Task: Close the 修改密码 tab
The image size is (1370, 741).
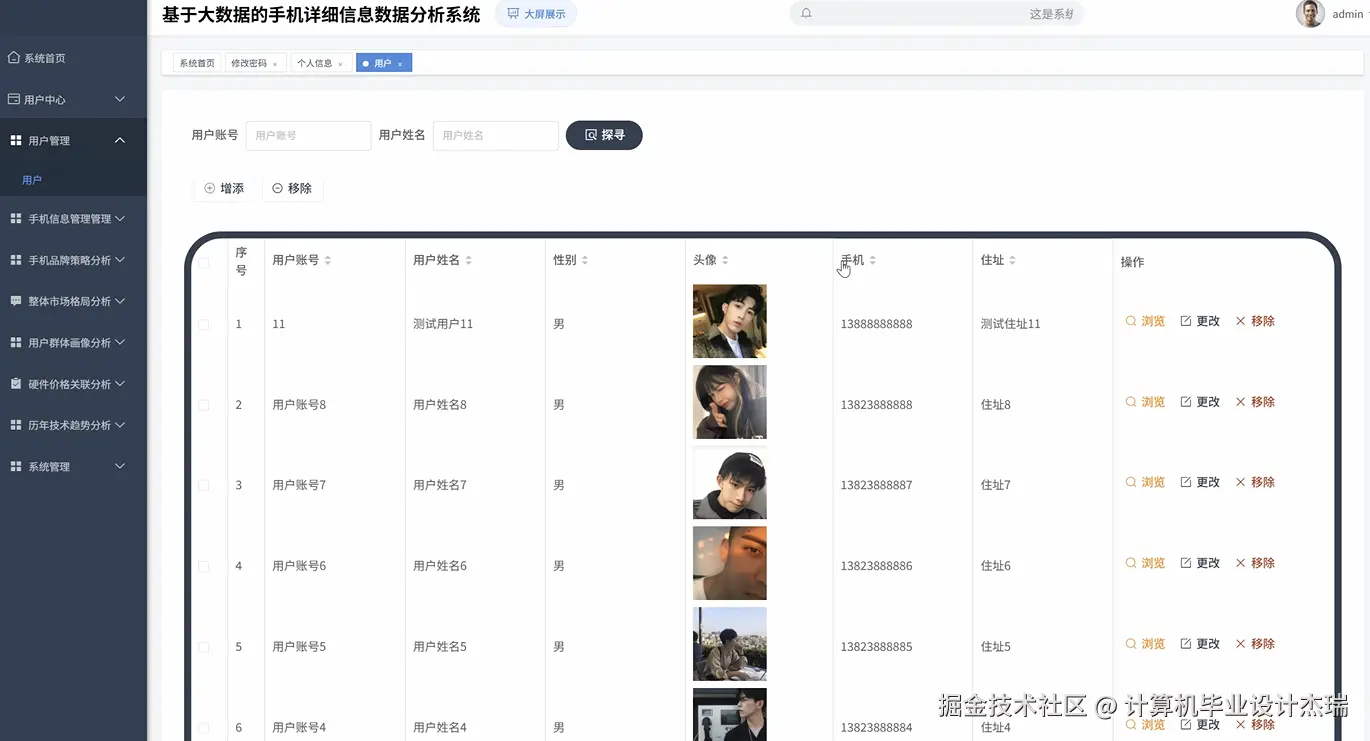Action: click(x=275, y=64)
